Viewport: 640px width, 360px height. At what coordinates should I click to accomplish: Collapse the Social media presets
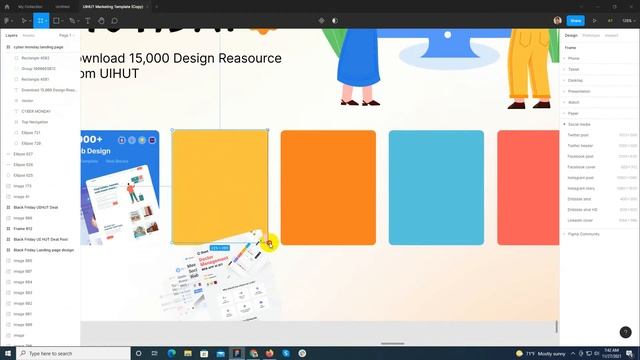click(579, 124)
